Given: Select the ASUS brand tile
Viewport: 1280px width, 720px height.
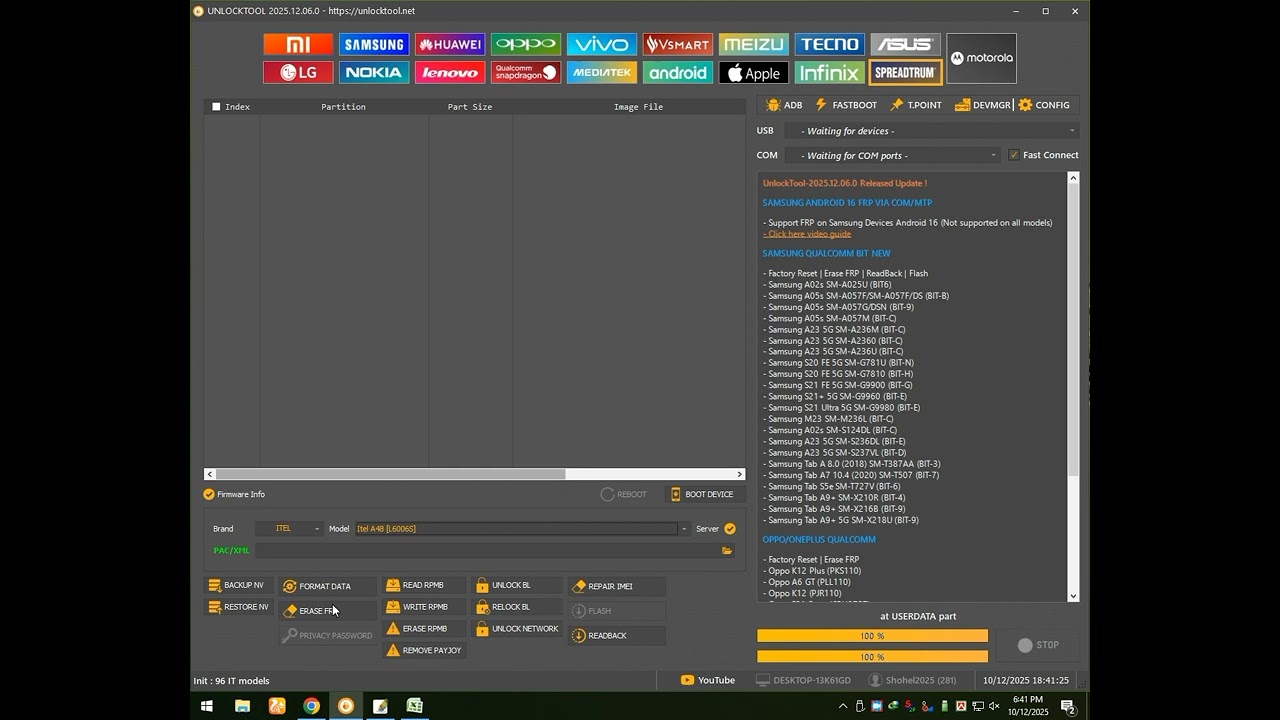Looking at the screenshot, I should click(x=906, y=44).
